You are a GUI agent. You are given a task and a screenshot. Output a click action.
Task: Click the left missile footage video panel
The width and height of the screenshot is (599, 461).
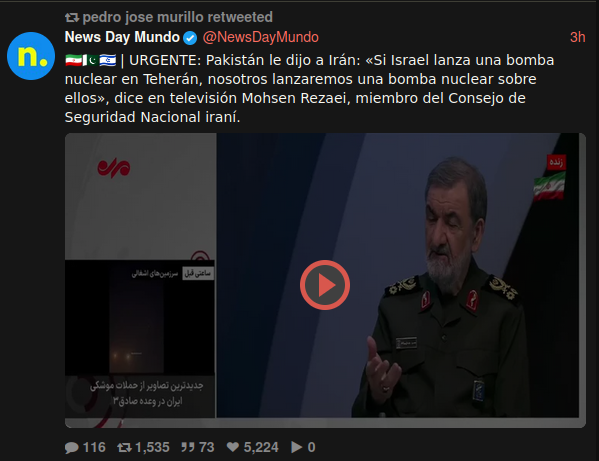tap(140, 317)
